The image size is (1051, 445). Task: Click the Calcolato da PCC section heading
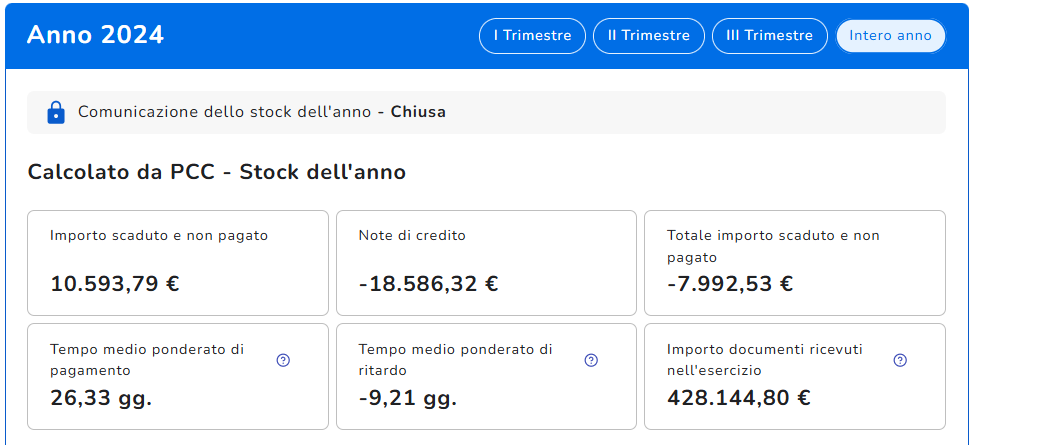click(x=217, y=172)
